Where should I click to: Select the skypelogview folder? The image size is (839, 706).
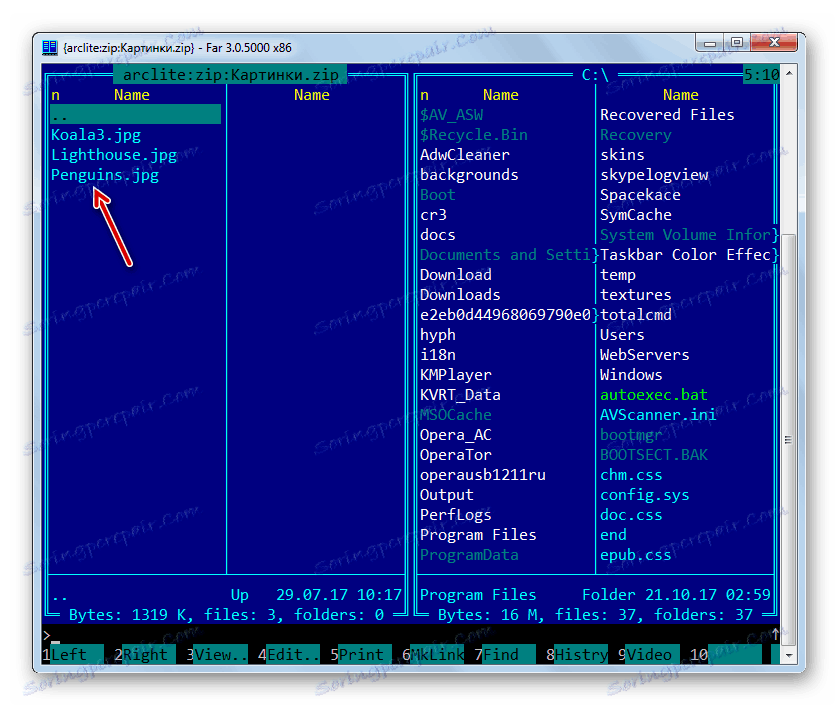point(654,175)
